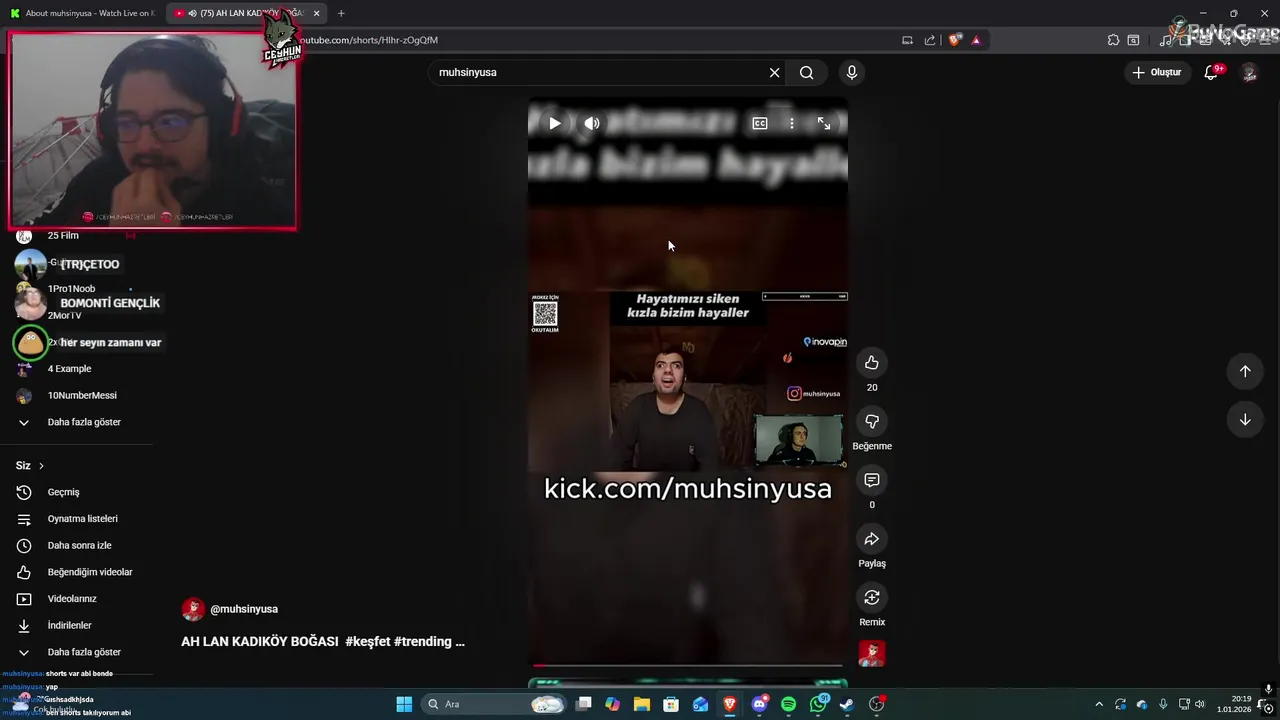Open Daha sonra izle in the sidebar
This screenshot has width=1280, height=720.
pyautogui.click(x=77, y=545)
